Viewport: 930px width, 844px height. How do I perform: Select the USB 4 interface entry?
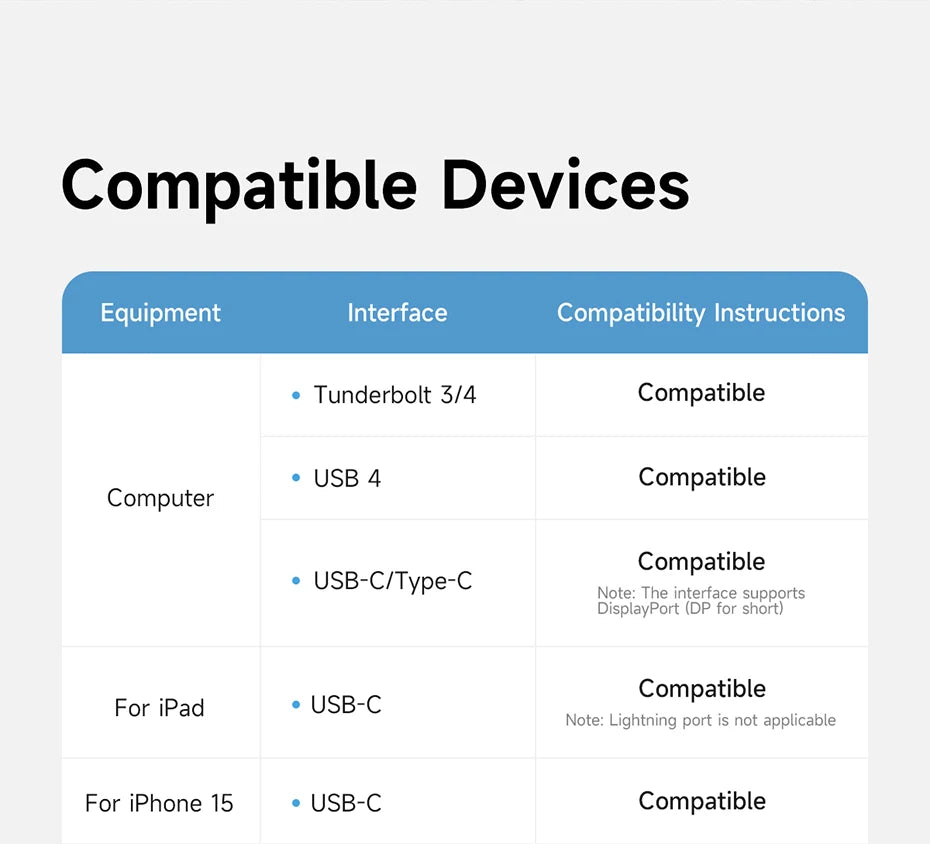pos(347,478)
